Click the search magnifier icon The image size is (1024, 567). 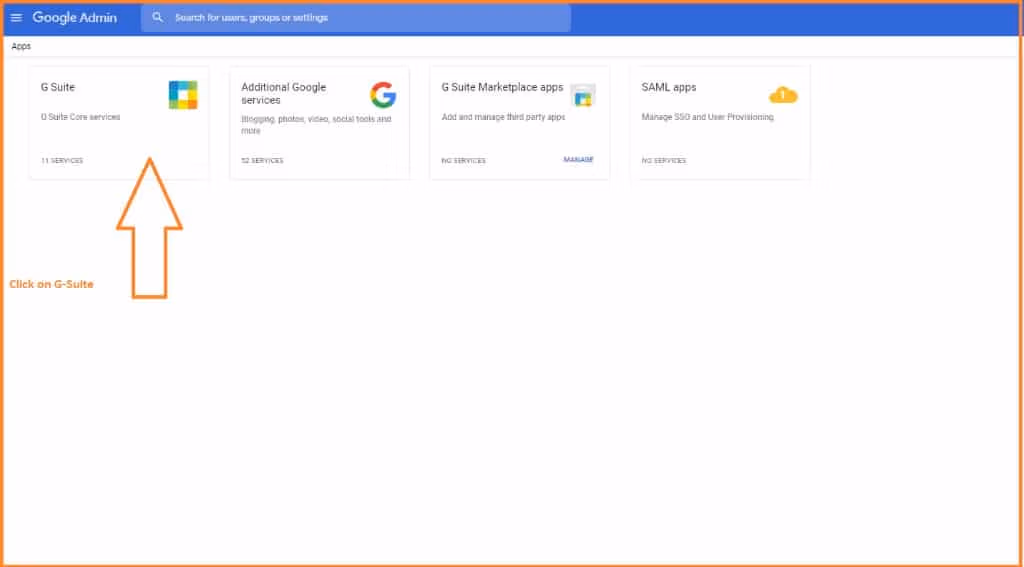158,18
